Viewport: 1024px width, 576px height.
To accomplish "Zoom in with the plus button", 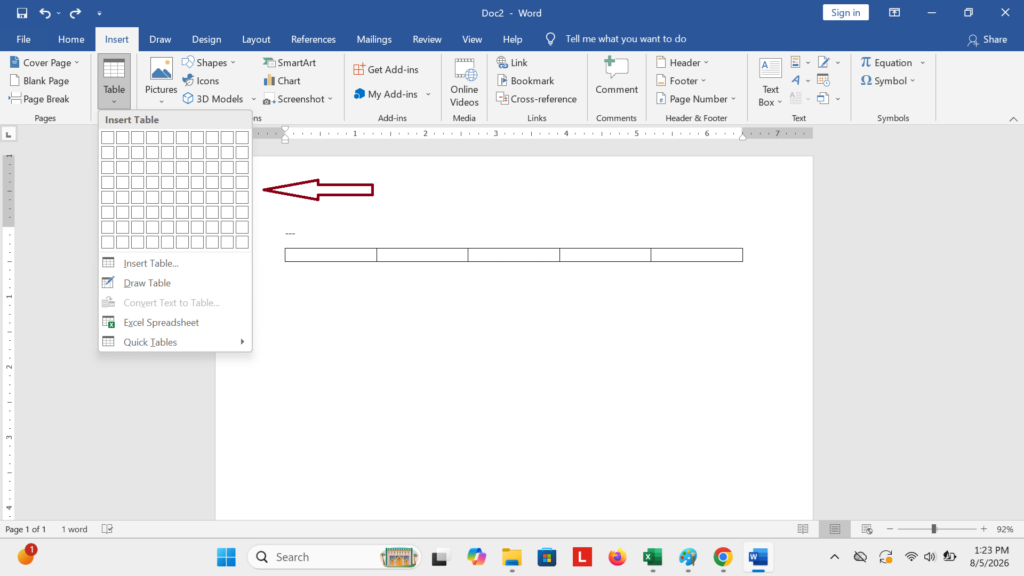I will click(x=984, y=529).
